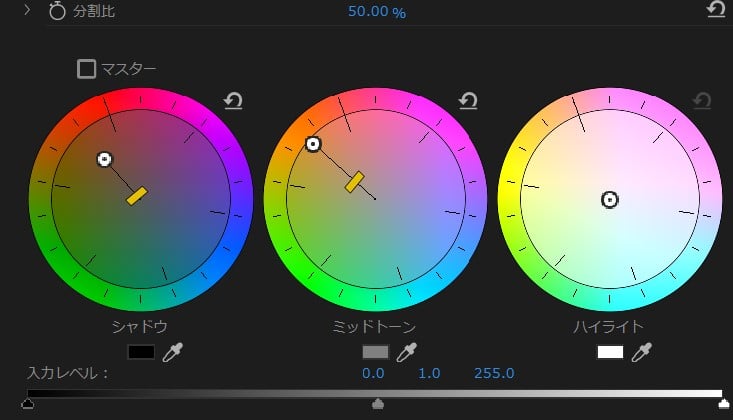Click the 分割比 label text
Image resolution: width=733 pixels, height=420 pixels.
[x=94, y=11]
